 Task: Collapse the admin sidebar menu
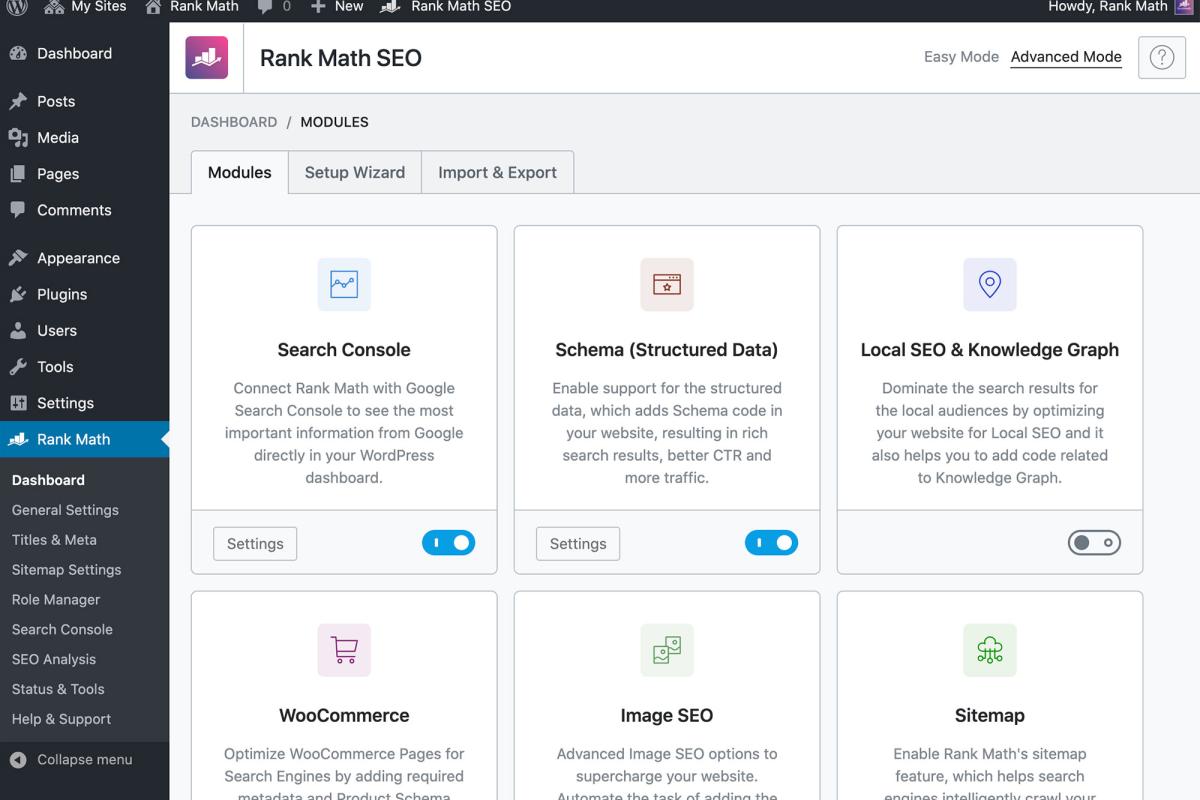[x=70, y=759]
